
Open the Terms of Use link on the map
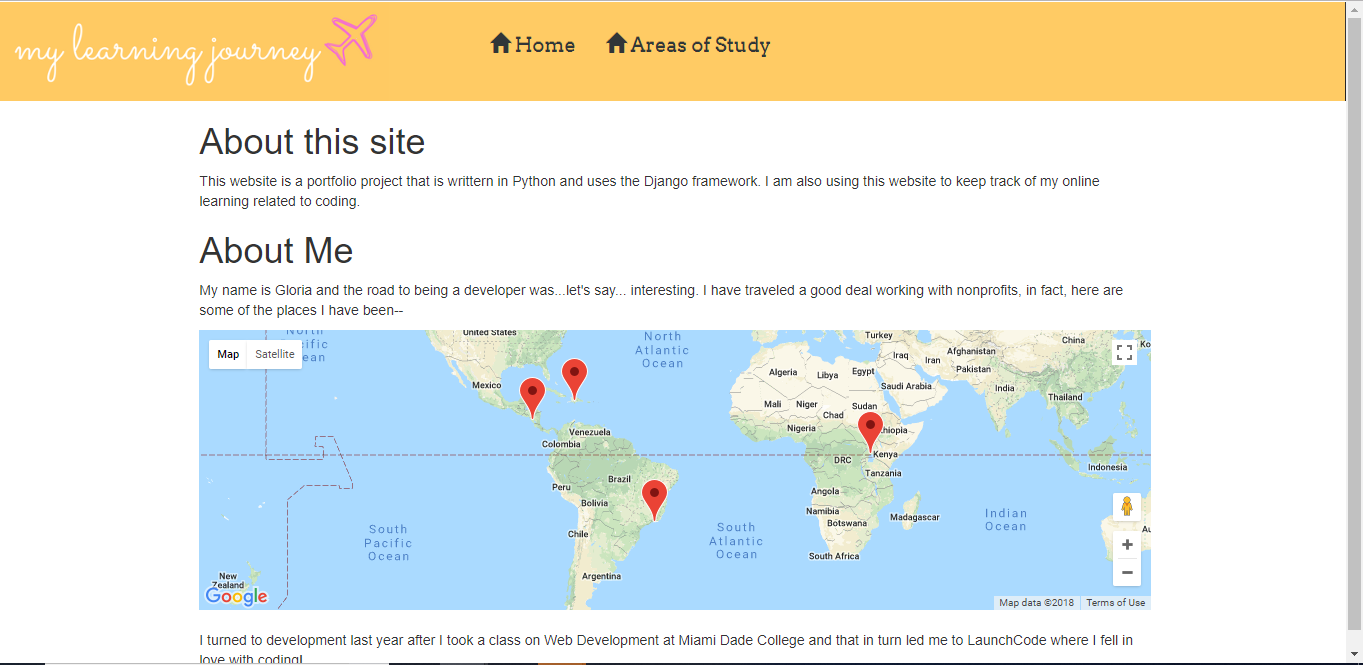click(1115, 602)
